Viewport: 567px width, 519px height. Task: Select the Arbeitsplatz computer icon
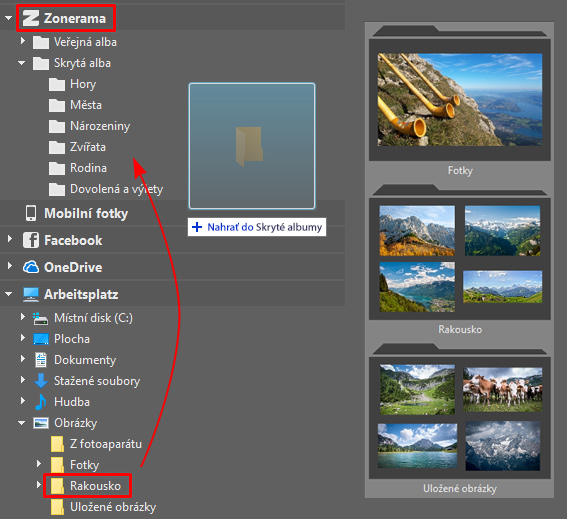coord(31,294)
